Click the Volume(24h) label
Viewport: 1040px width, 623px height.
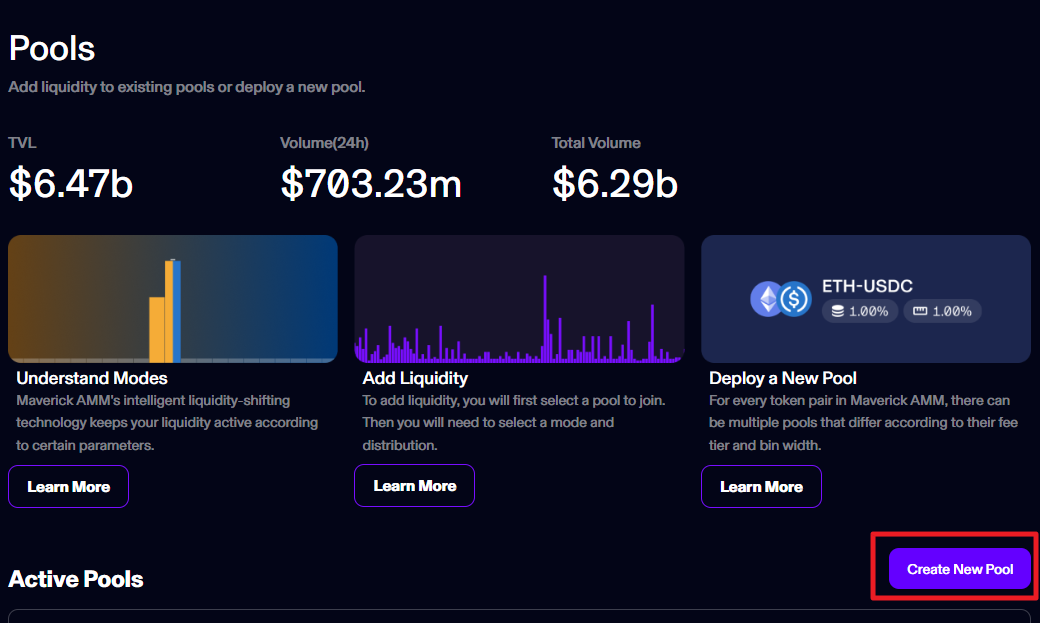click(x=324, y=143)
